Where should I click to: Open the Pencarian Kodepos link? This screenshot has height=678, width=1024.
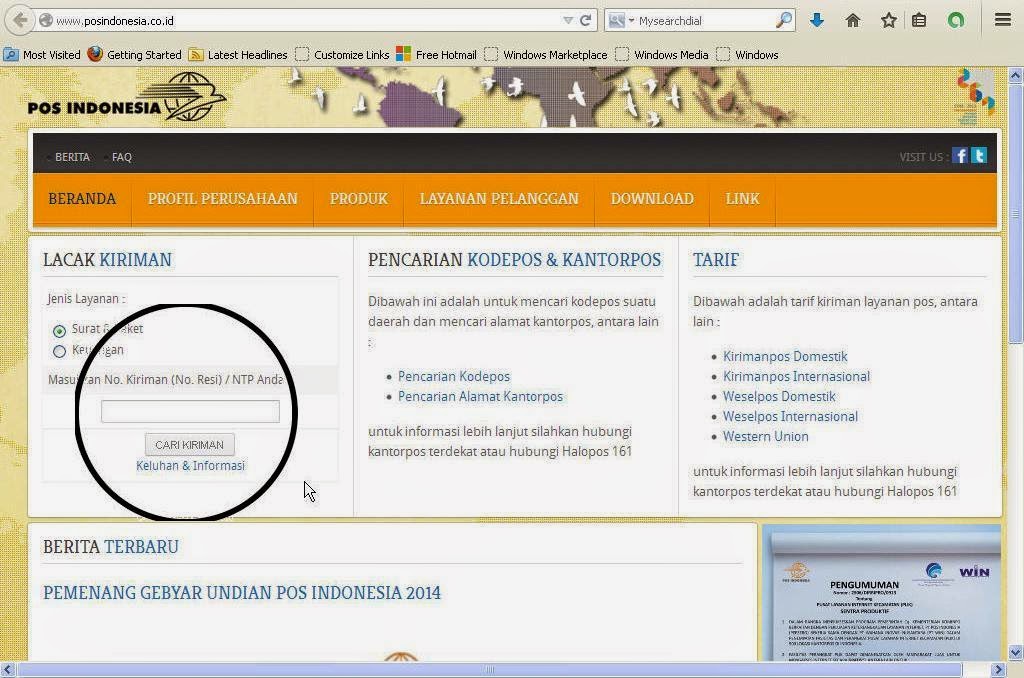(454, 376)
